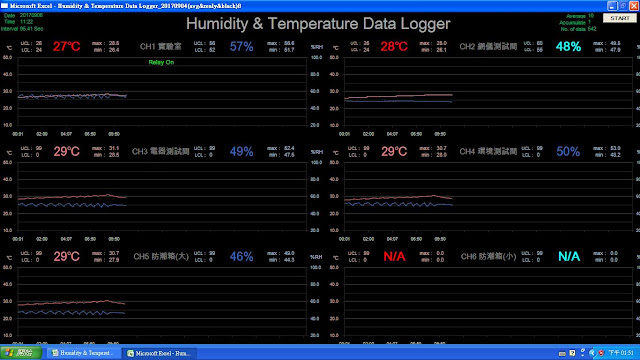Click the CH4 channel name label
This screenshot has width=640, height=360.
[488, 151]
